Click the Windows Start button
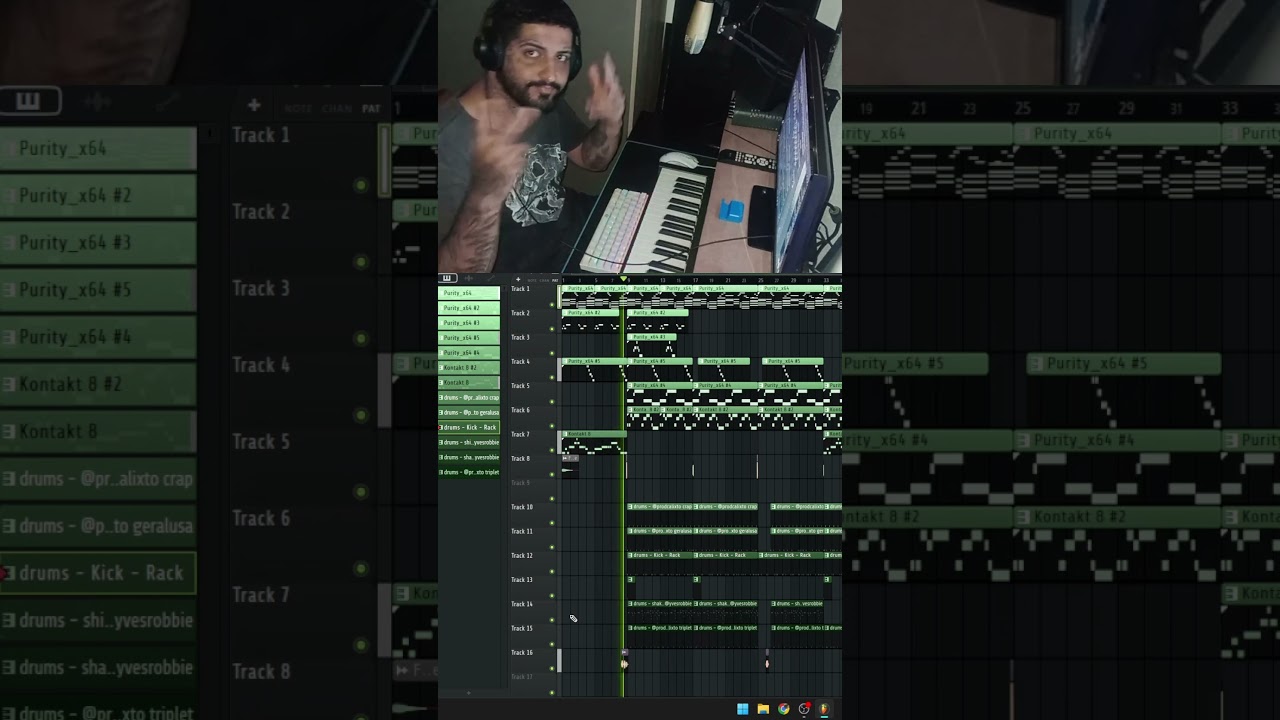1280x720 pixels. point(743,709)
